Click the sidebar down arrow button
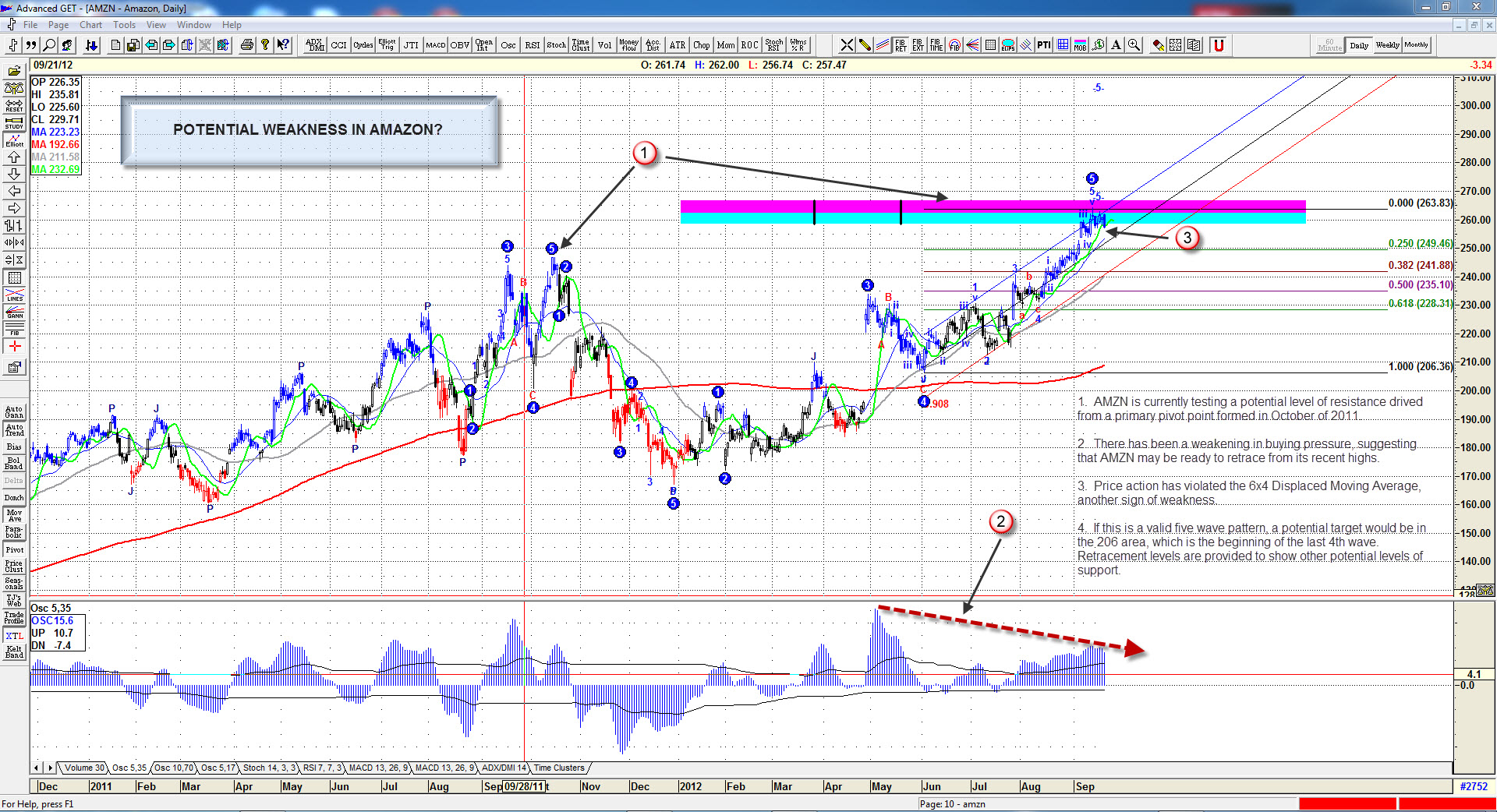 14,174
